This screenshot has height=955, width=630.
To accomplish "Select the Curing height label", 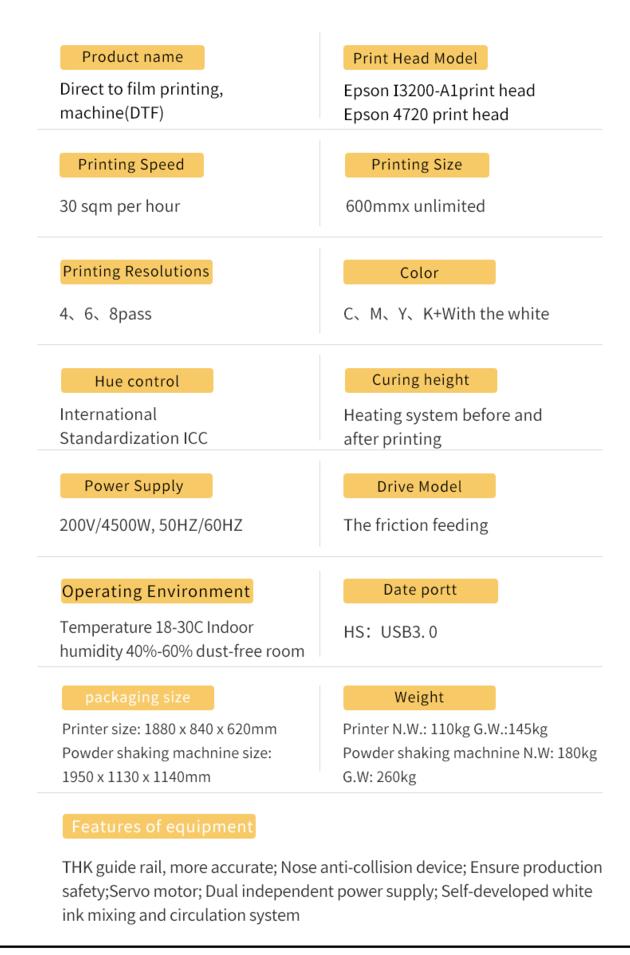I will coord(421,380).
